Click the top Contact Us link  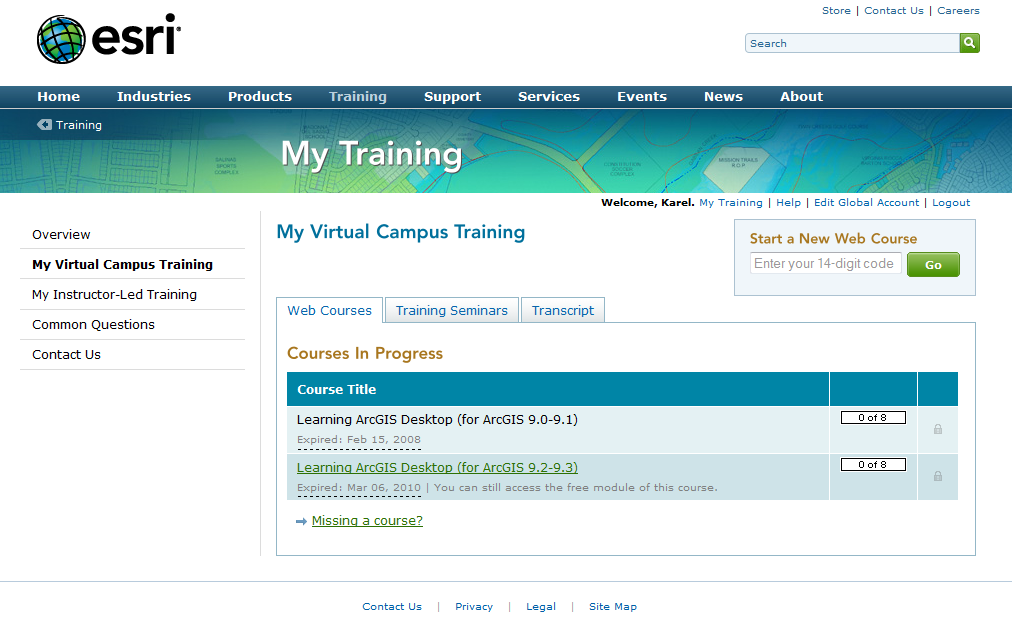tap(894, 10)
